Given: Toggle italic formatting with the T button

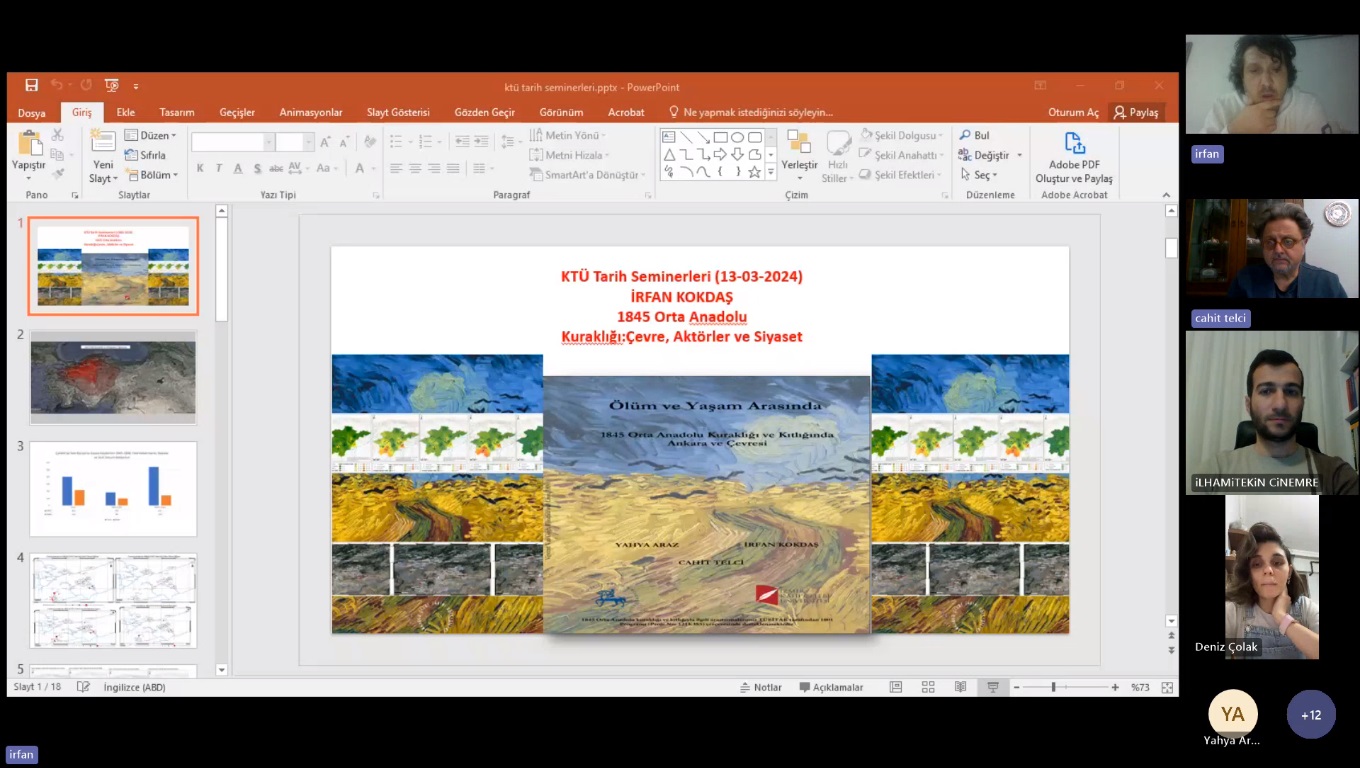Looking at the screenshot, I should [x=219, y=168].
